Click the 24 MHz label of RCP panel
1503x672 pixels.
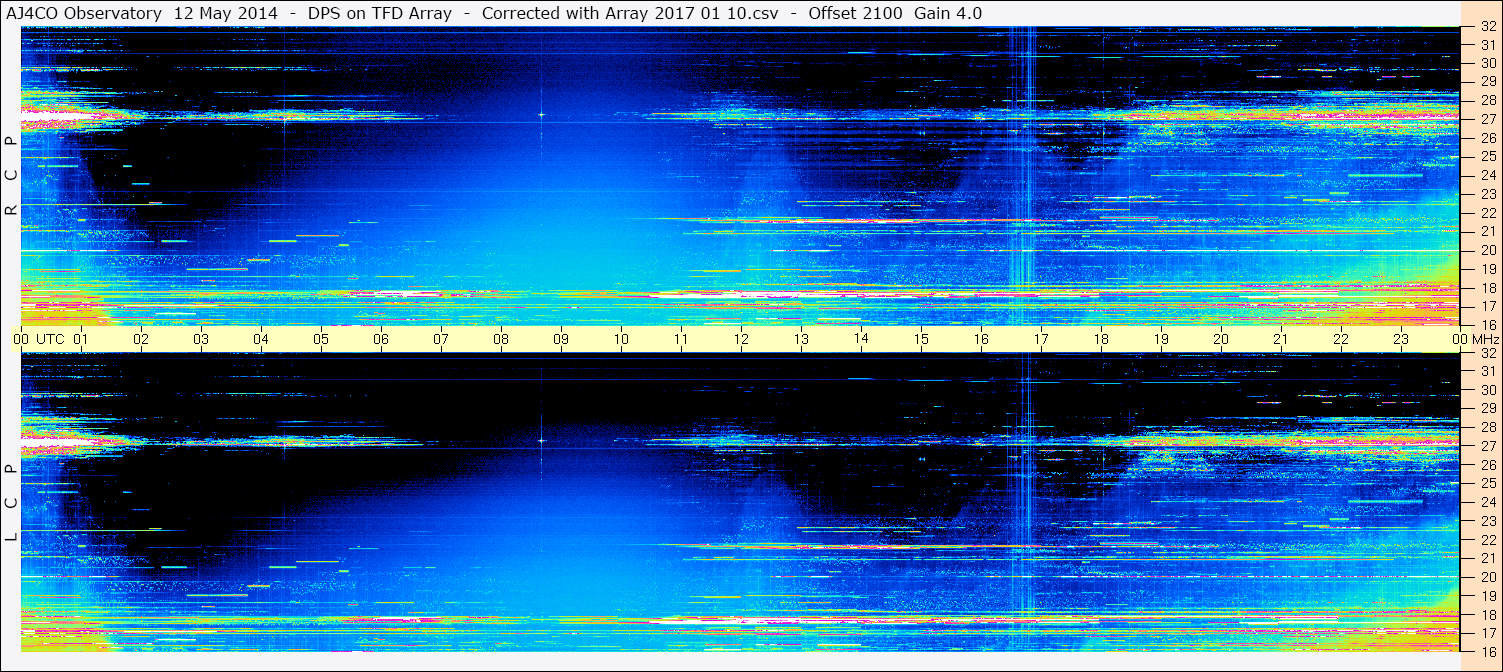pos(1488,176)
